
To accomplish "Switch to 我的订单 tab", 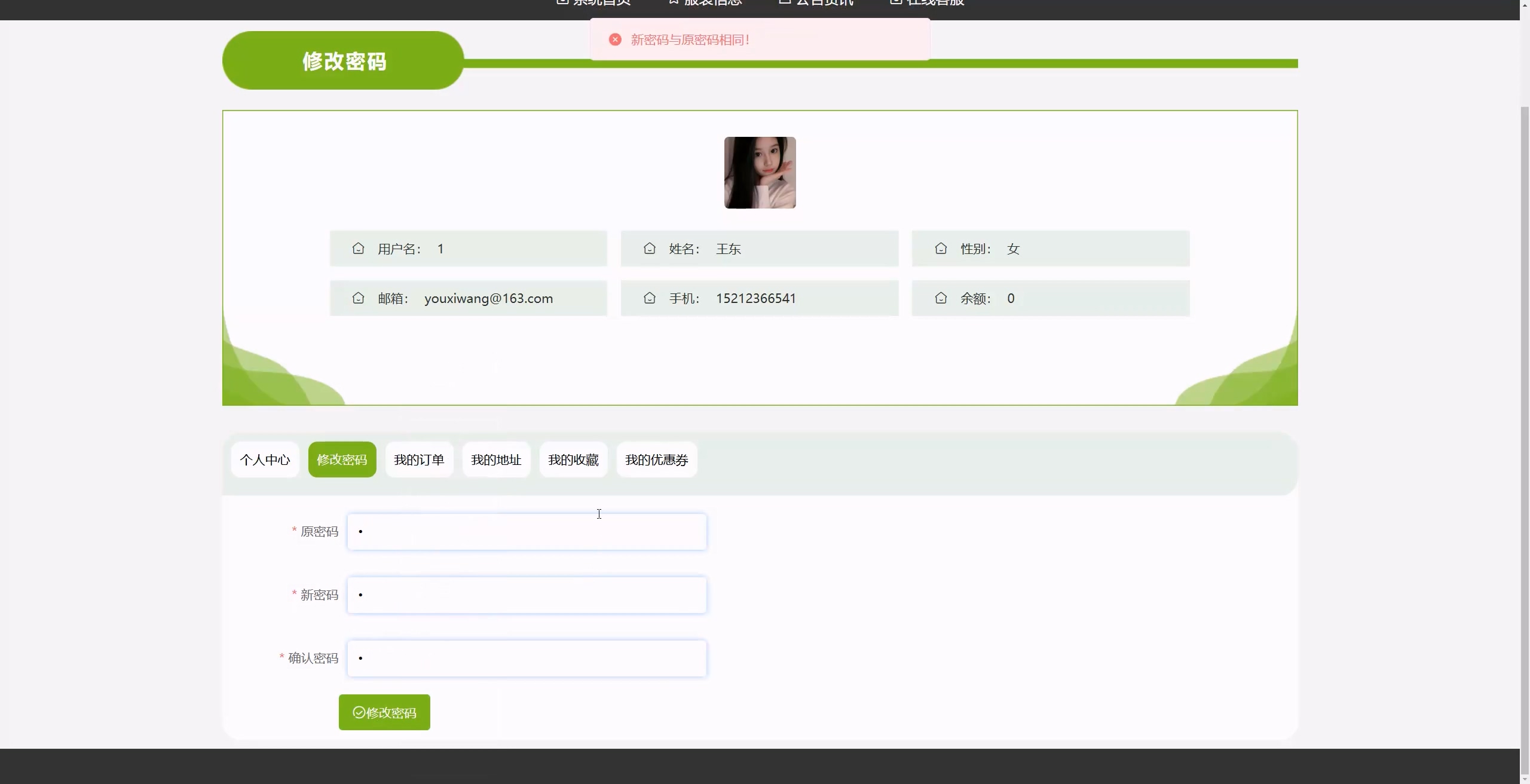I will 419,460.
